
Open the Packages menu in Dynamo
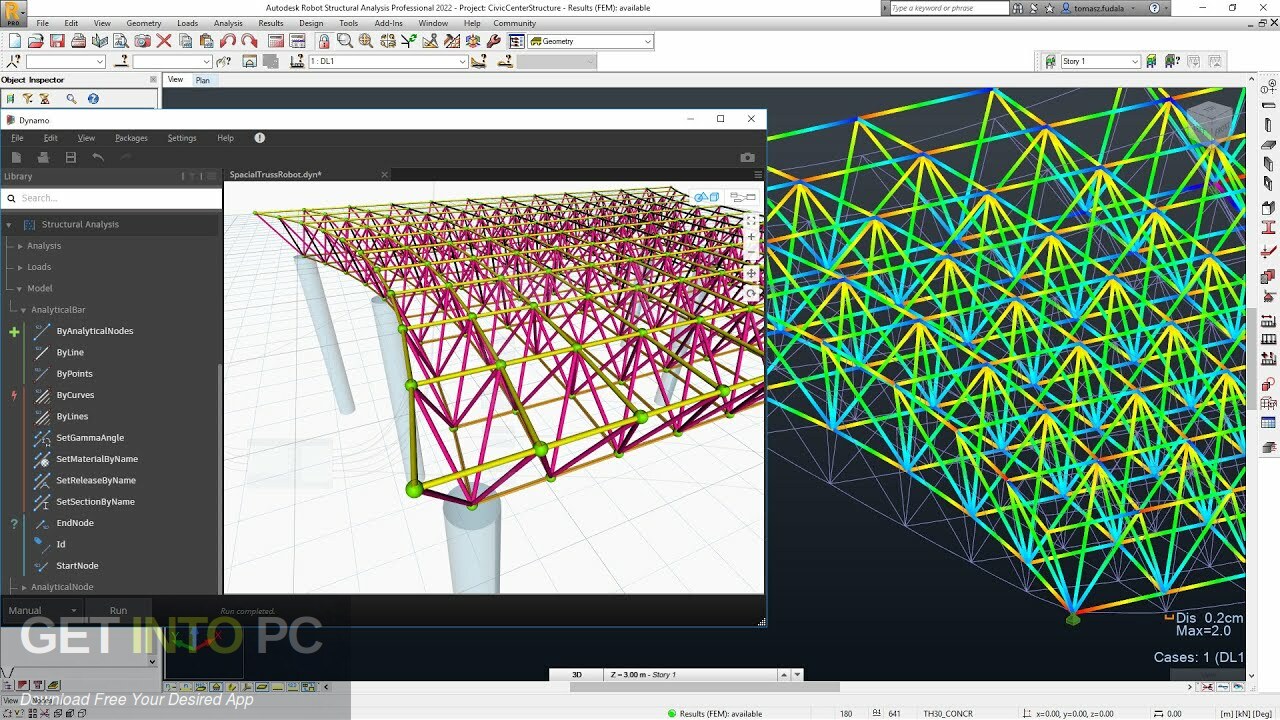(131, 138)
